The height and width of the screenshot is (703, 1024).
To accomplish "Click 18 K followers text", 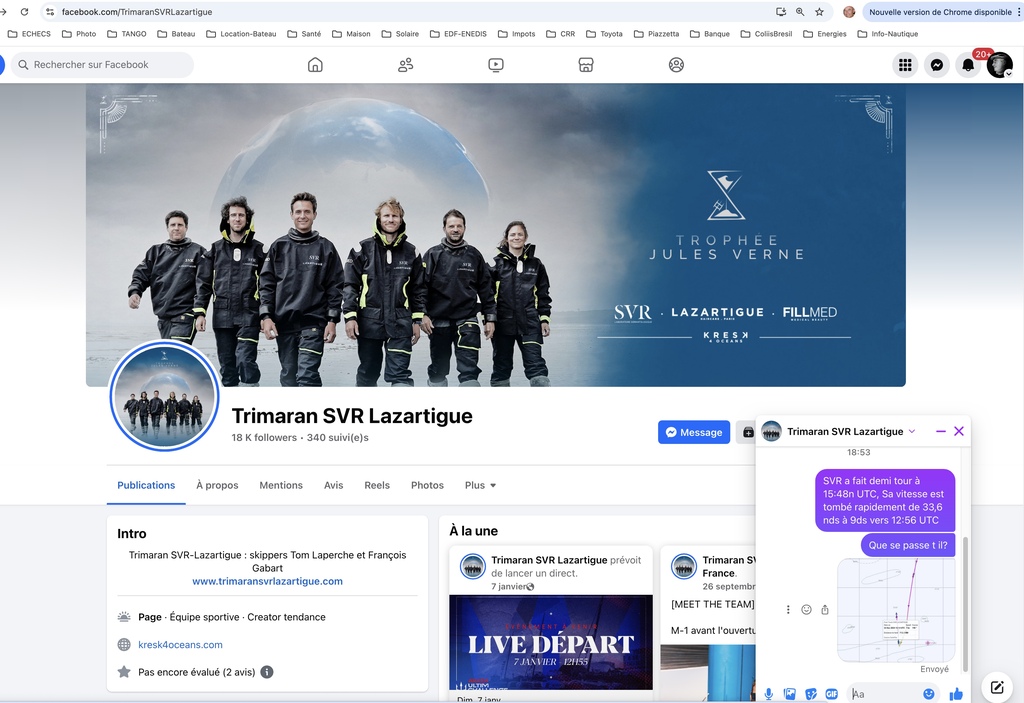I will click(264, 438).
